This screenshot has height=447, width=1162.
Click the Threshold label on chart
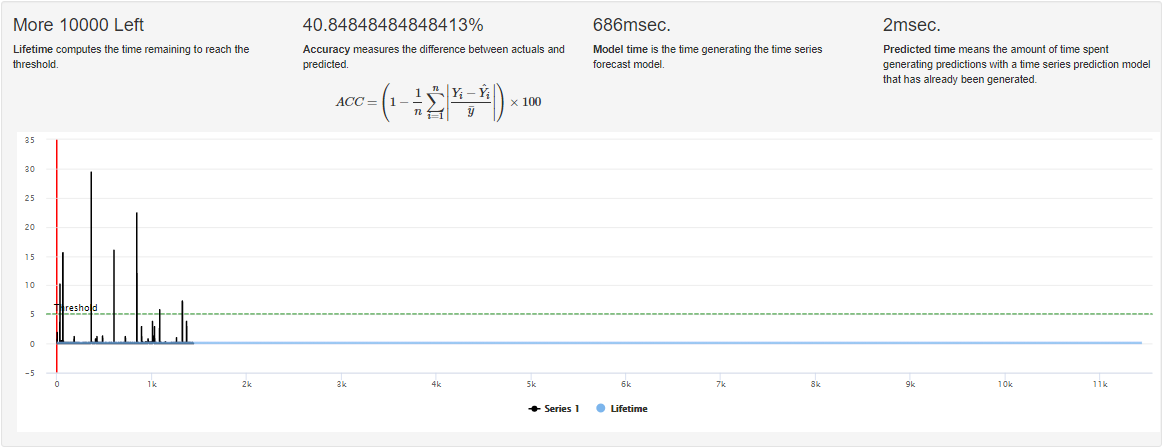pos(76,308)
